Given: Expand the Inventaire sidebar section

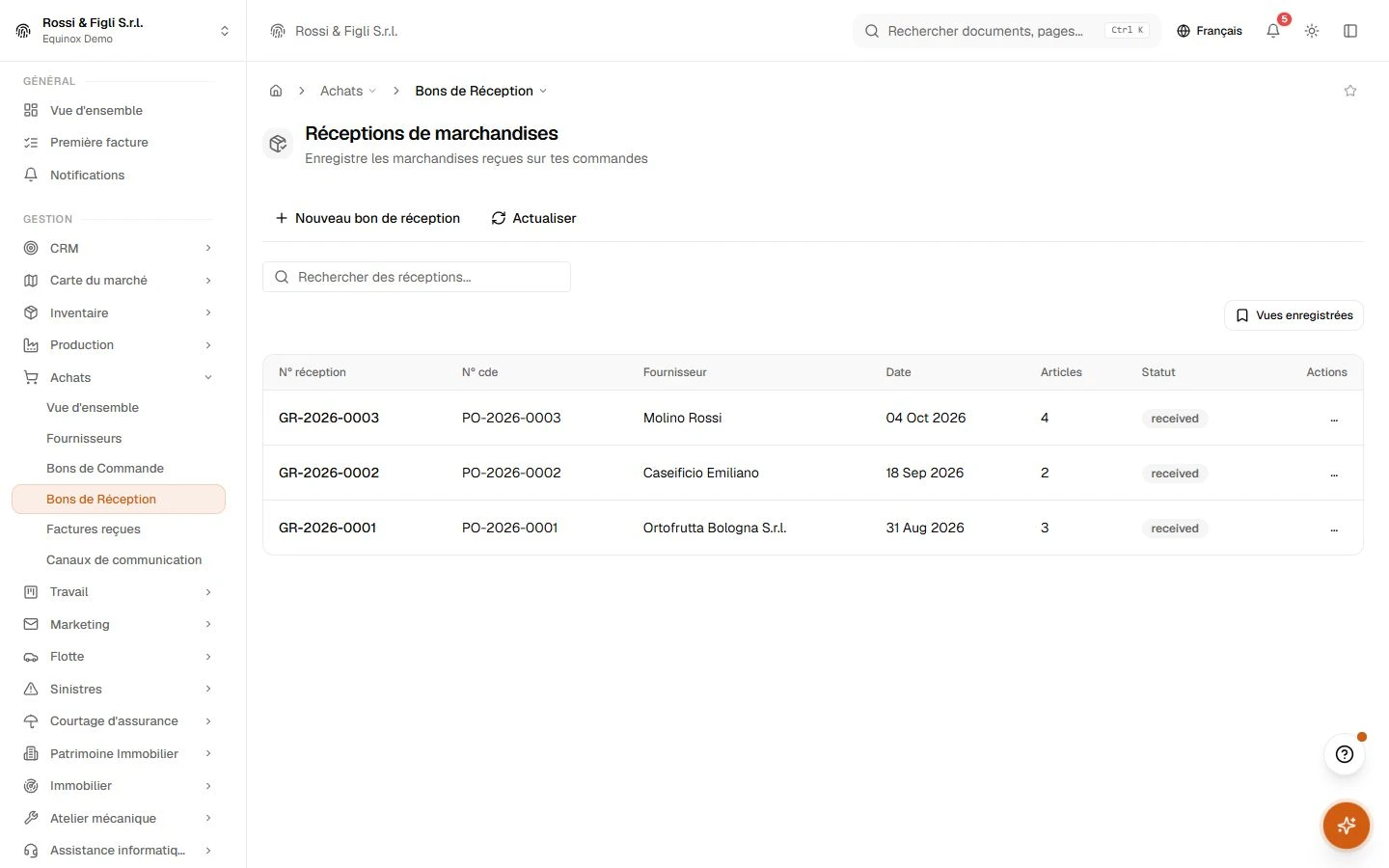Looking at the screenshot, I should [119, 312].
